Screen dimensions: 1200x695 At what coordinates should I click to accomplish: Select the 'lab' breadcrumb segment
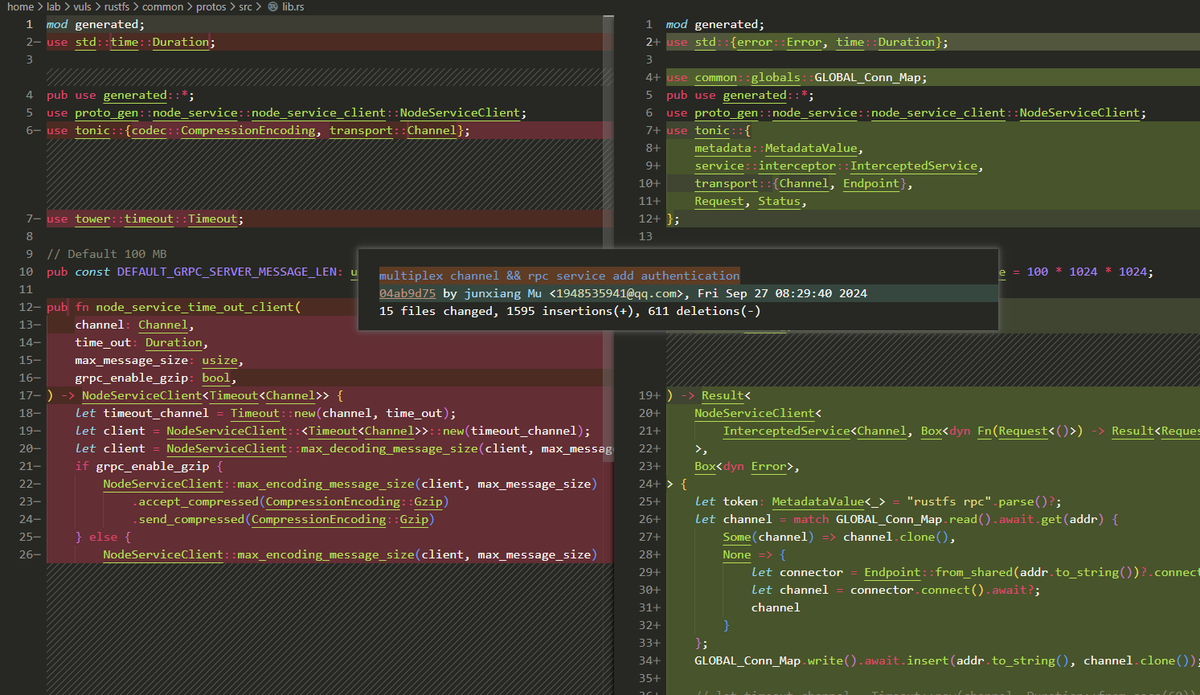click(54, 7)
